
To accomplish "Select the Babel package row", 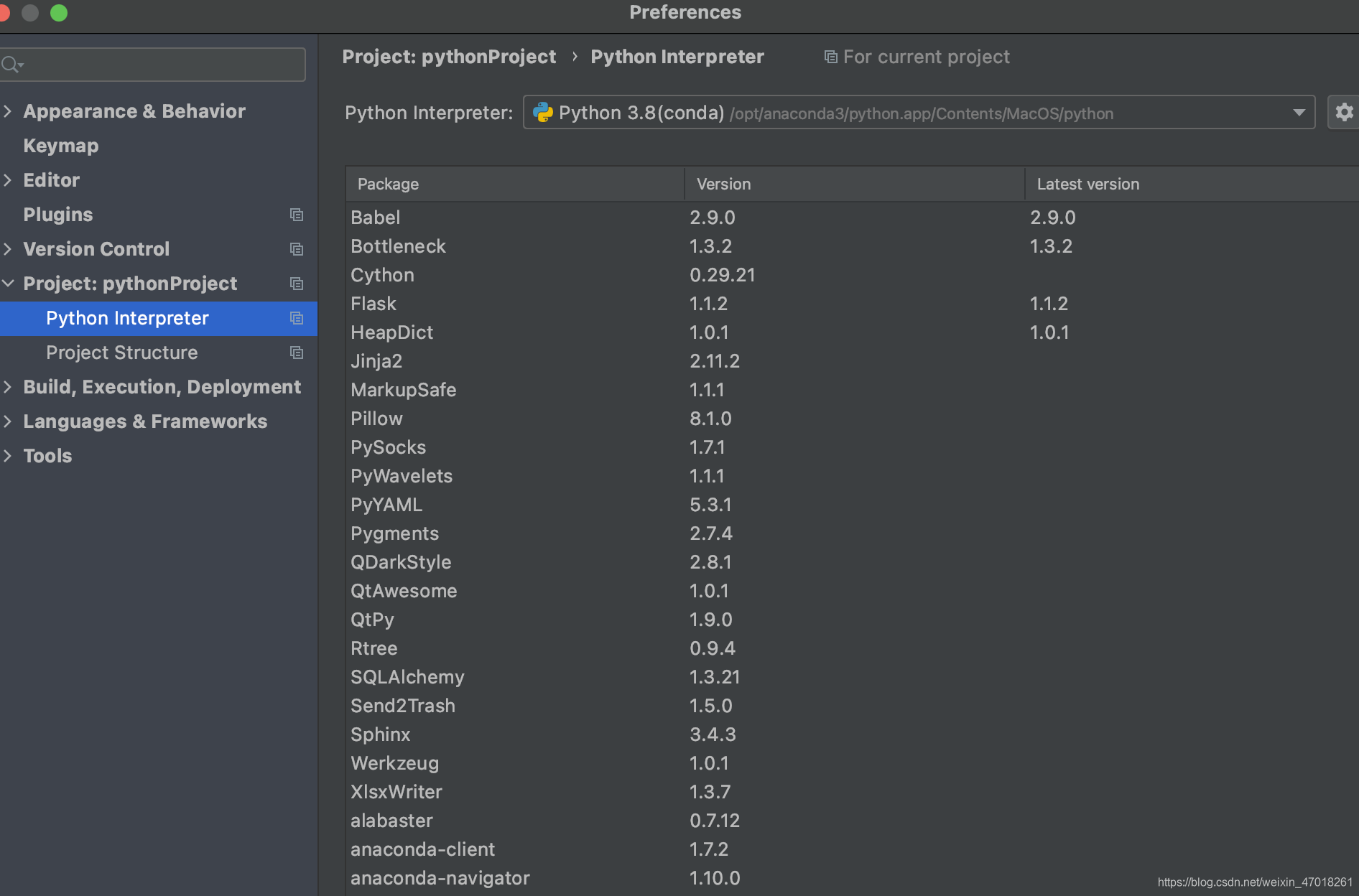I will click(x=852, y=218).
